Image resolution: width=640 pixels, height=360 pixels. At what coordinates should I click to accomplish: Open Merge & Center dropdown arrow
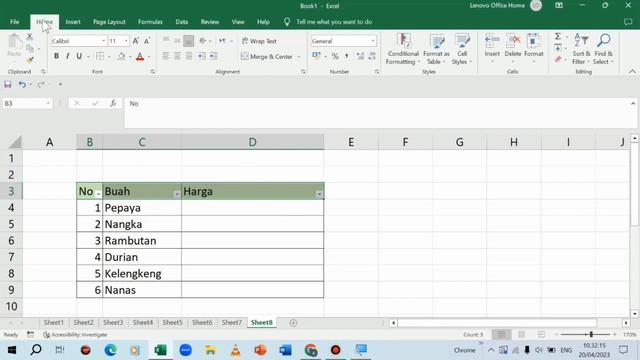tap(299, 57)
